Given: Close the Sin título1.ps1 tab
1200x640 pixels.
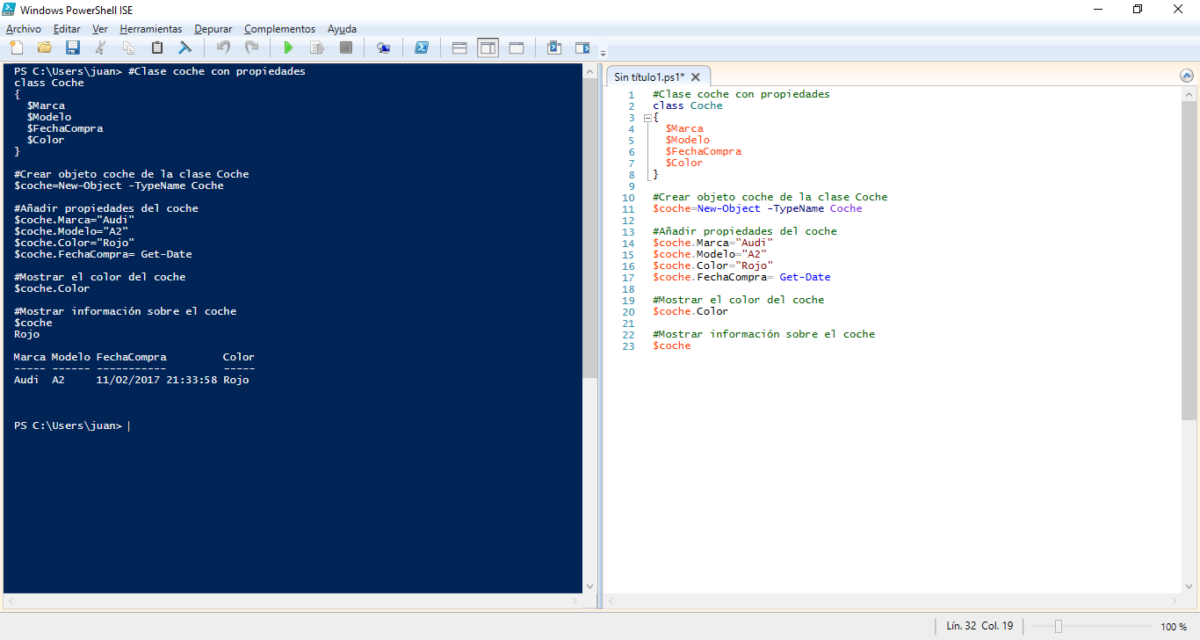Looking at the screenshot, I should [697, 77].
